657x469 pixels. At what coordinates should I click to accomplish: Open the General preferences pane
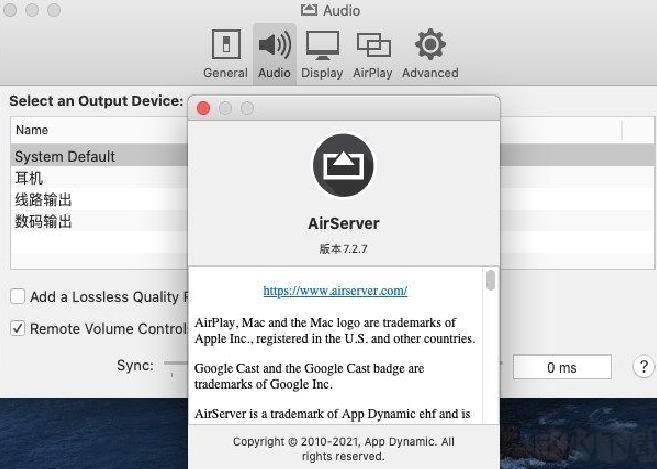[225, 54]
